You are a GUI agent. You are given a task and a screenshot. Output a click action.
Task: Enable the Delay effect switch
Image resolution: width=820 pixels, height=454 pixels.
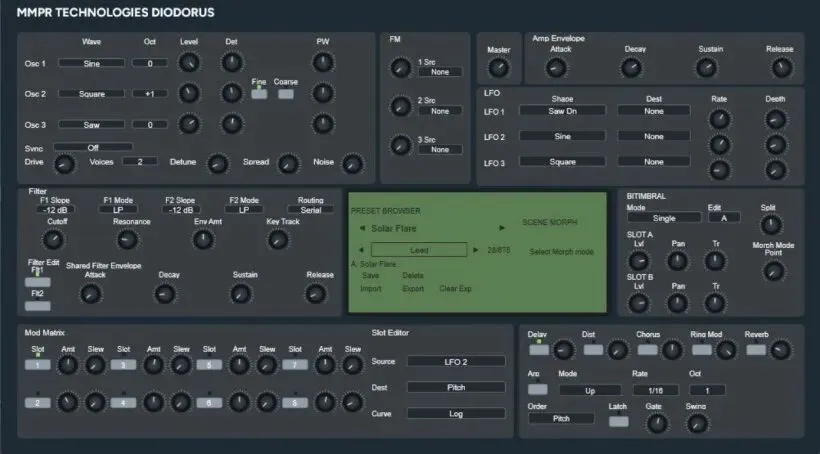point(539,350)
